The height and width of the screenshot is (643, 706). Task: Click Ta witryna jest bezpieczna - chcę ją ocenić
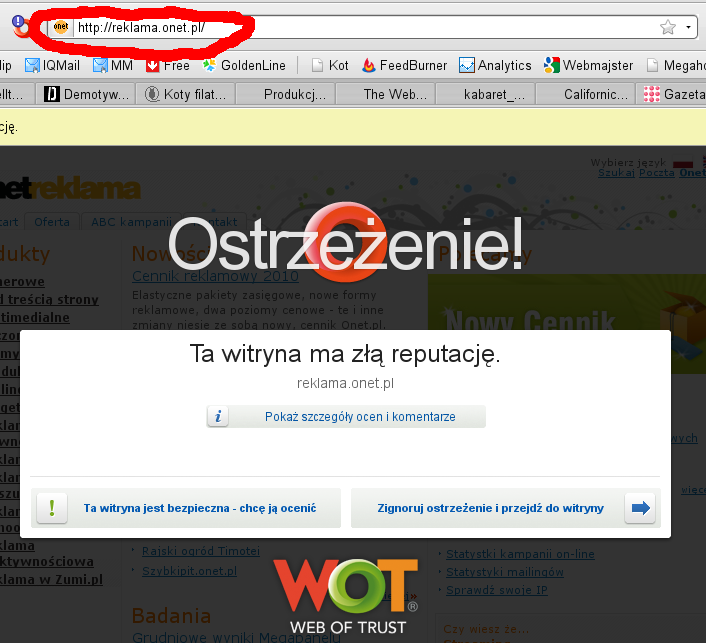(186, 508)
